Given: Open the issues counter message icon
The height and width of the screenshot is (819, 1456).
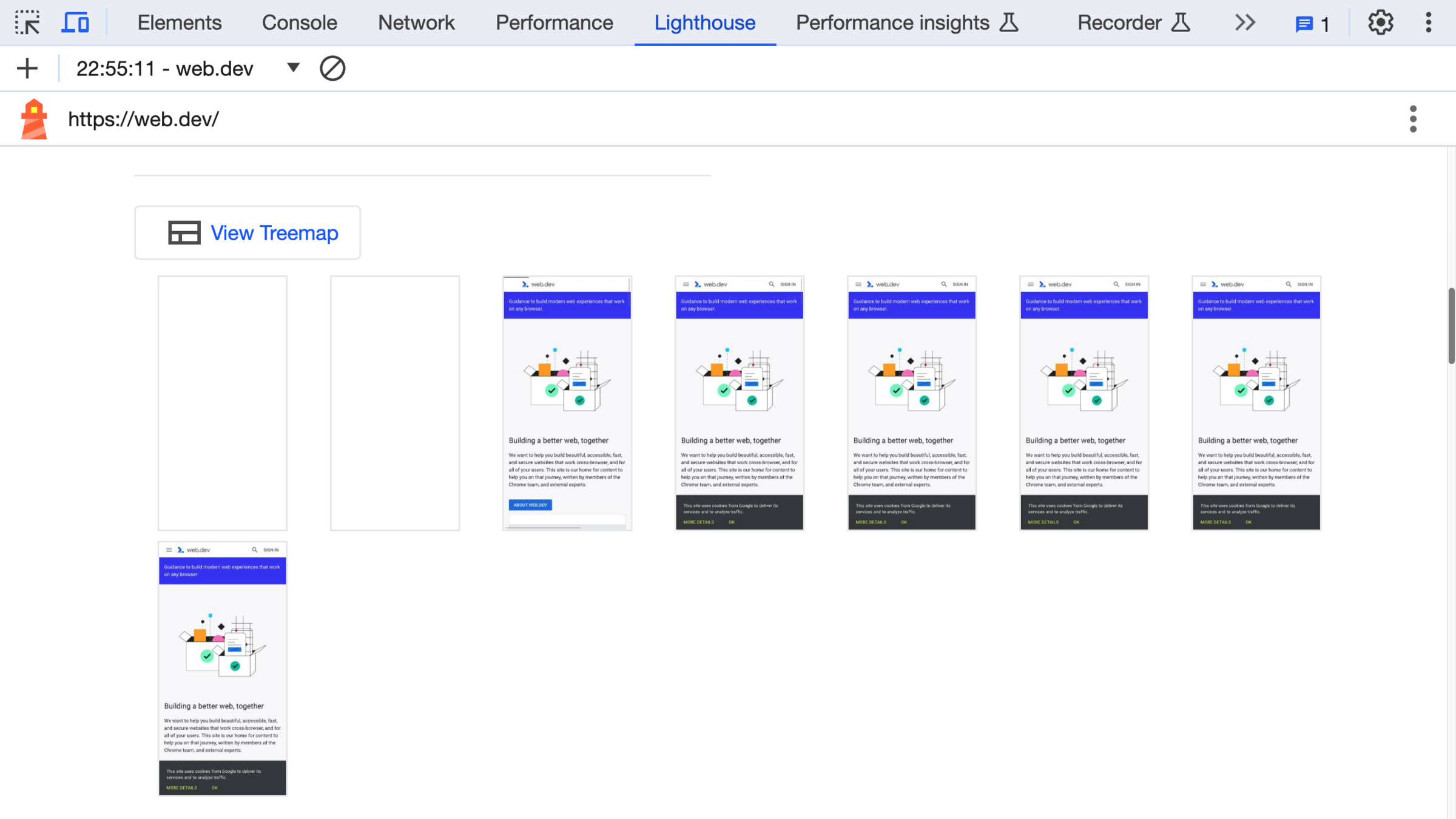Looking at the screenshot, I should (1312, 24).
